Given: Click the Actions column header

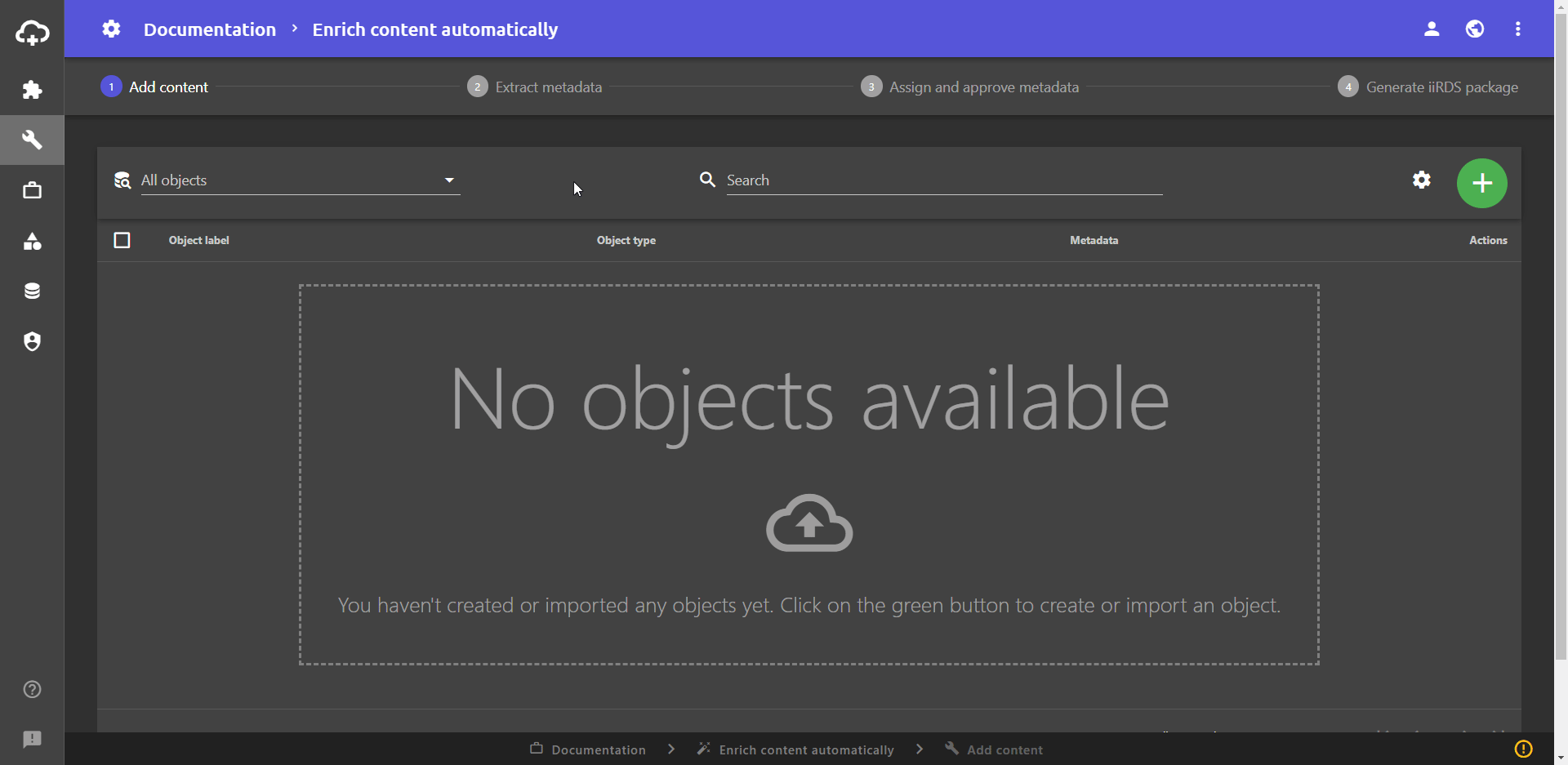Looking at the screenshot, I should click(1488, 240).
